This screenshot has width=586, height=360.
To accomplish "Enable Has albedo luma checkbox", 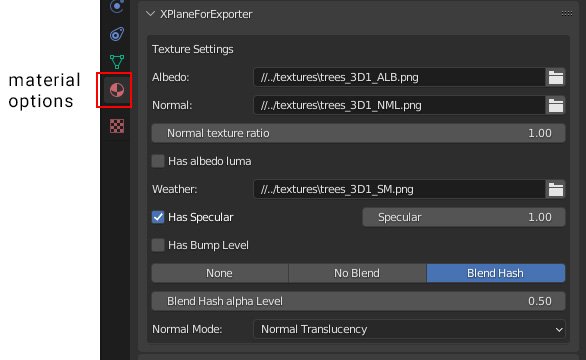I will (158, 161).
